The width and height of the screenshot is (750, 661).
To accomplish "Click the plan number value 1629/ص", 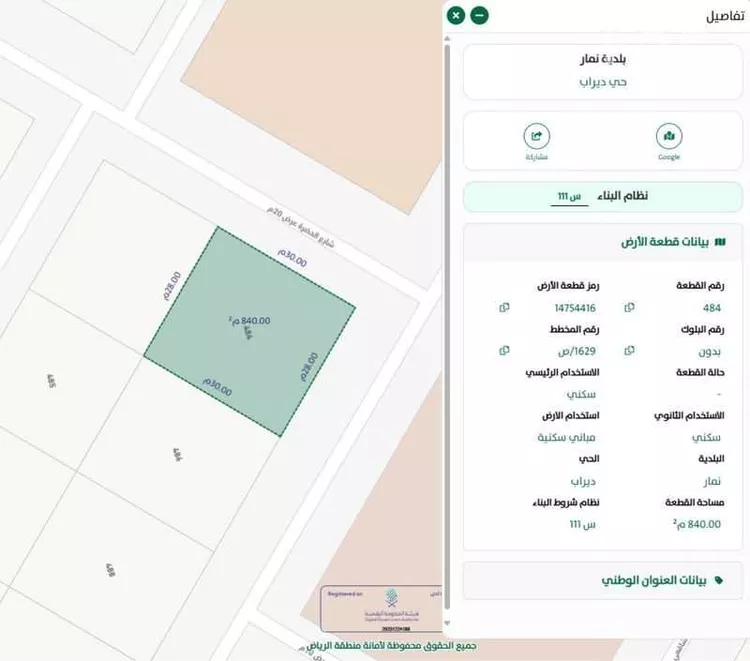I will 576,351.
